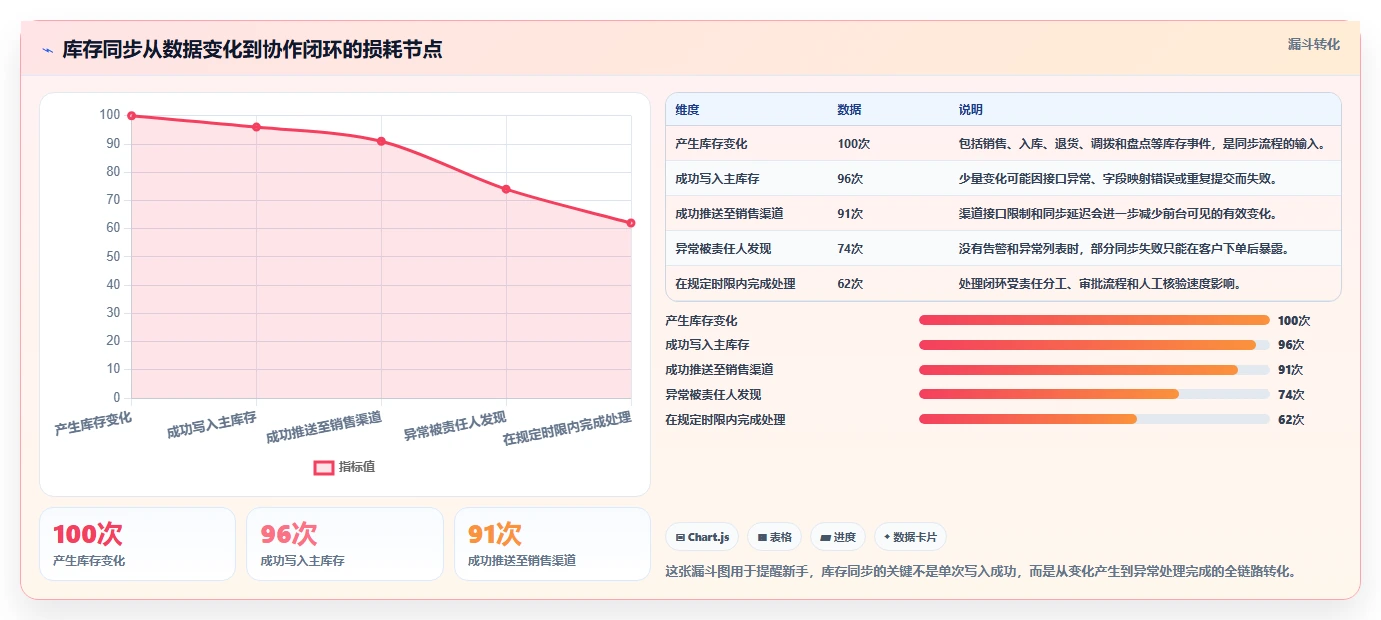Click table cell 成功写入主库存
The width and height of the screenshot is (1381, 620).
pyautogui.click(x=717, y=179)
